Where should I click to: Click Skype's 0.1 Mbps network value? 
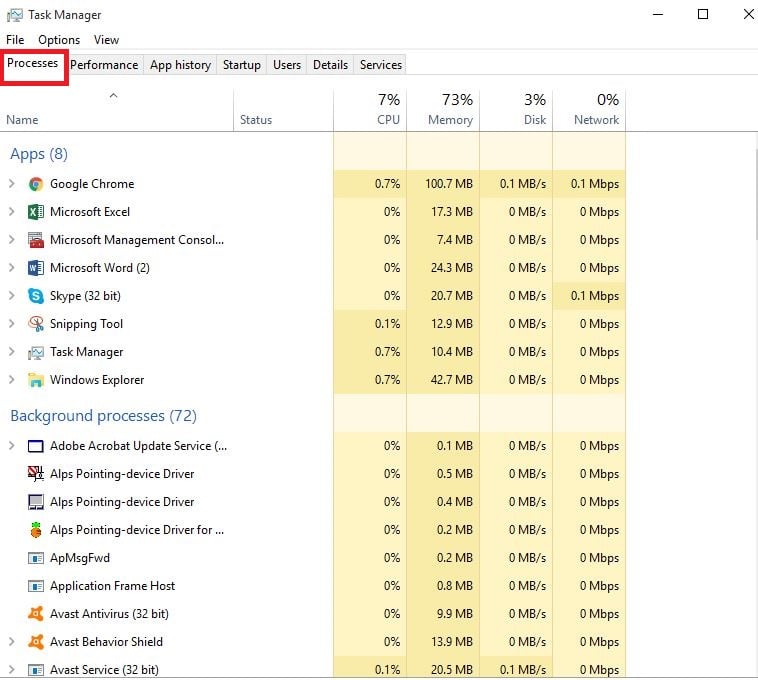pyautogui.click(x=595, y=296)
